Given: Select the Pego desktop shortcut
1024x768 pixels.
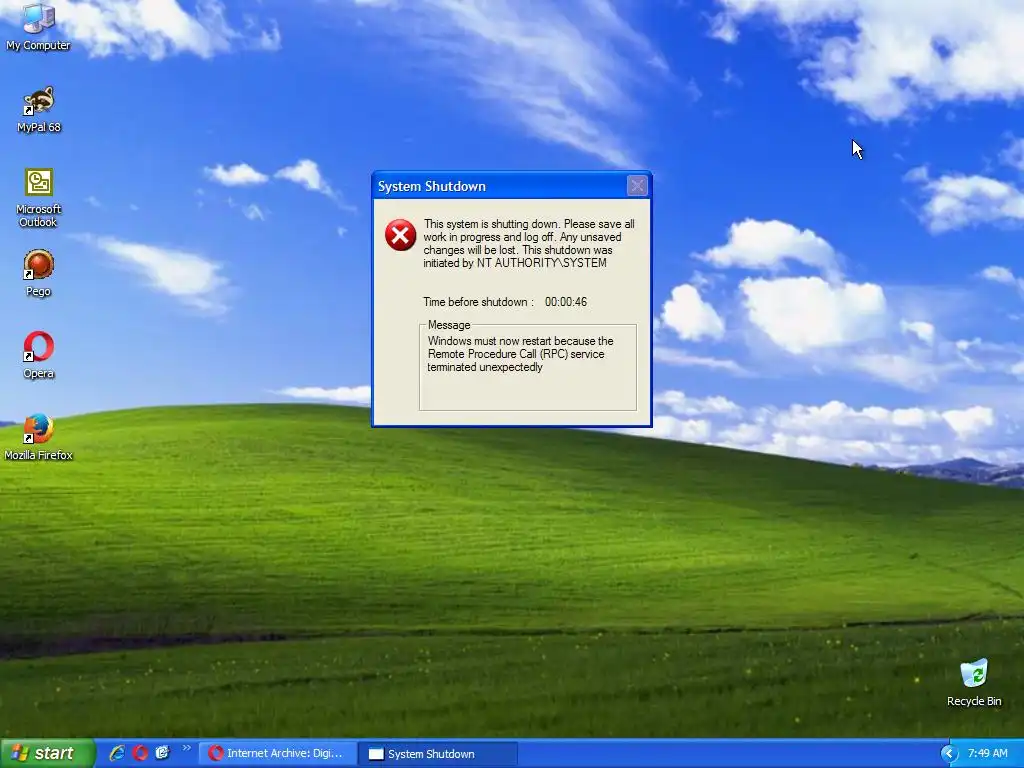Looking at the screenshot, I should 39,273.
